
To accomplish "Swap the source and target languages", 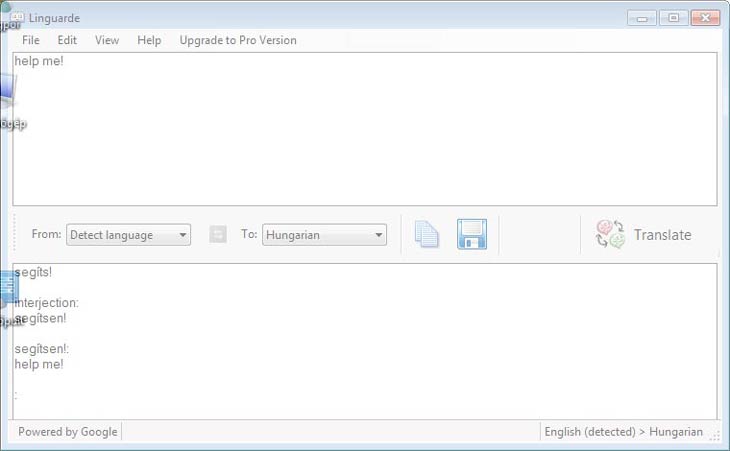I will [217, 235].
